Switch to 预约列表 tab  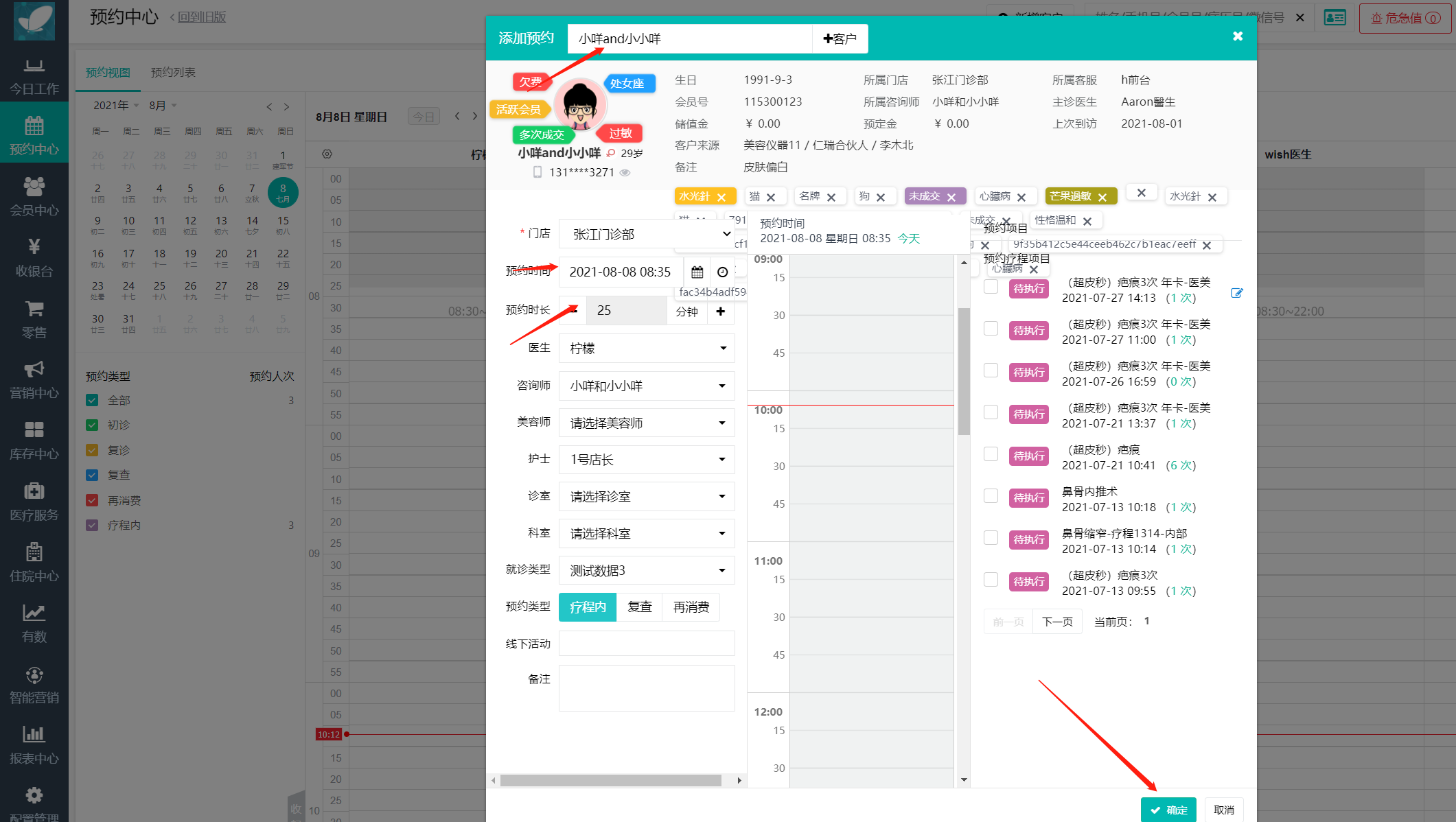[x=173, y=73]
